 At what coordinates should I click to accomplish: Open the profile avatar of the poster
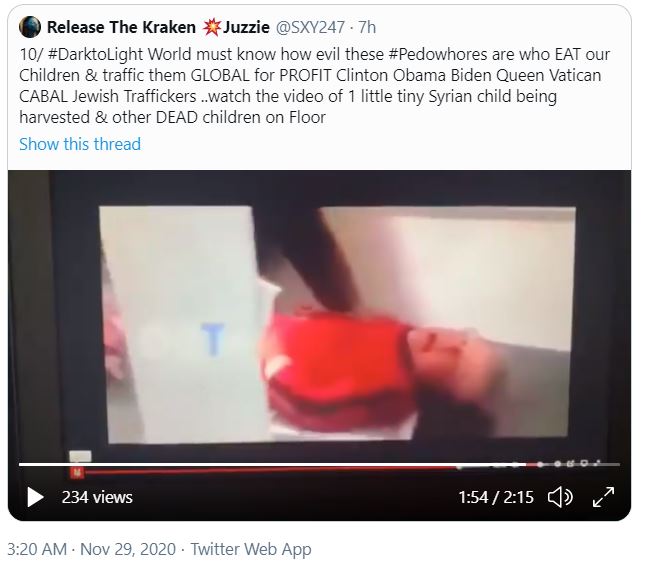tap(30, 27)
